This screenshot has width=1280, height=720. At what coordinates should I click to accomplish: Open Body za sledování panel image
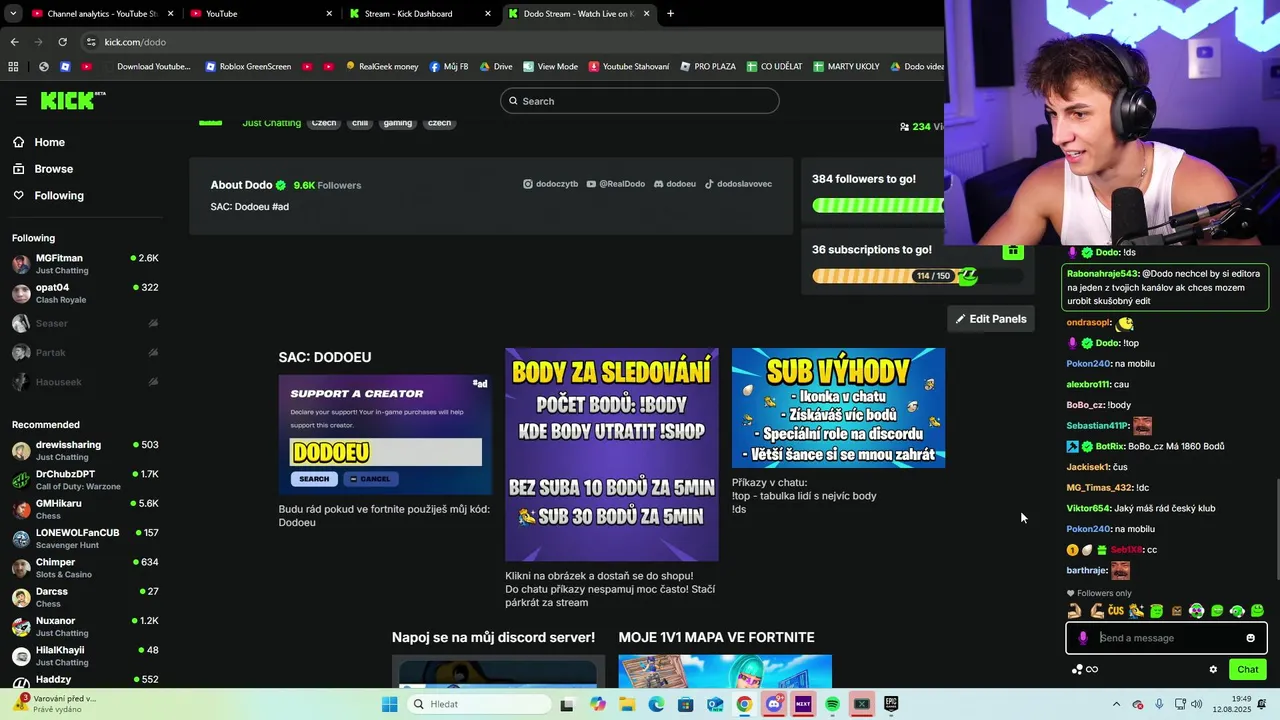point(612,455)
